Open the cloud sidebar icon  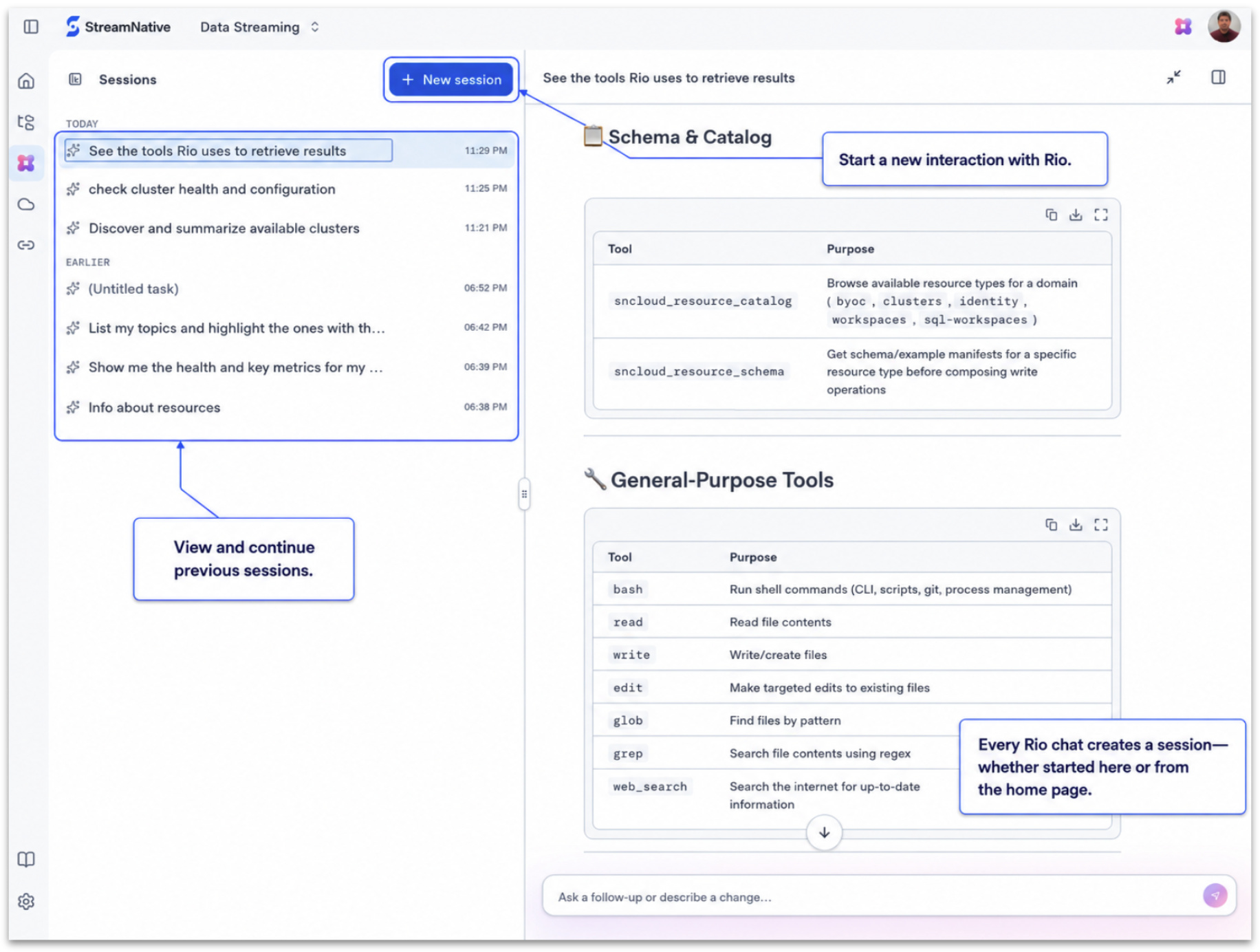pos(26,204)
